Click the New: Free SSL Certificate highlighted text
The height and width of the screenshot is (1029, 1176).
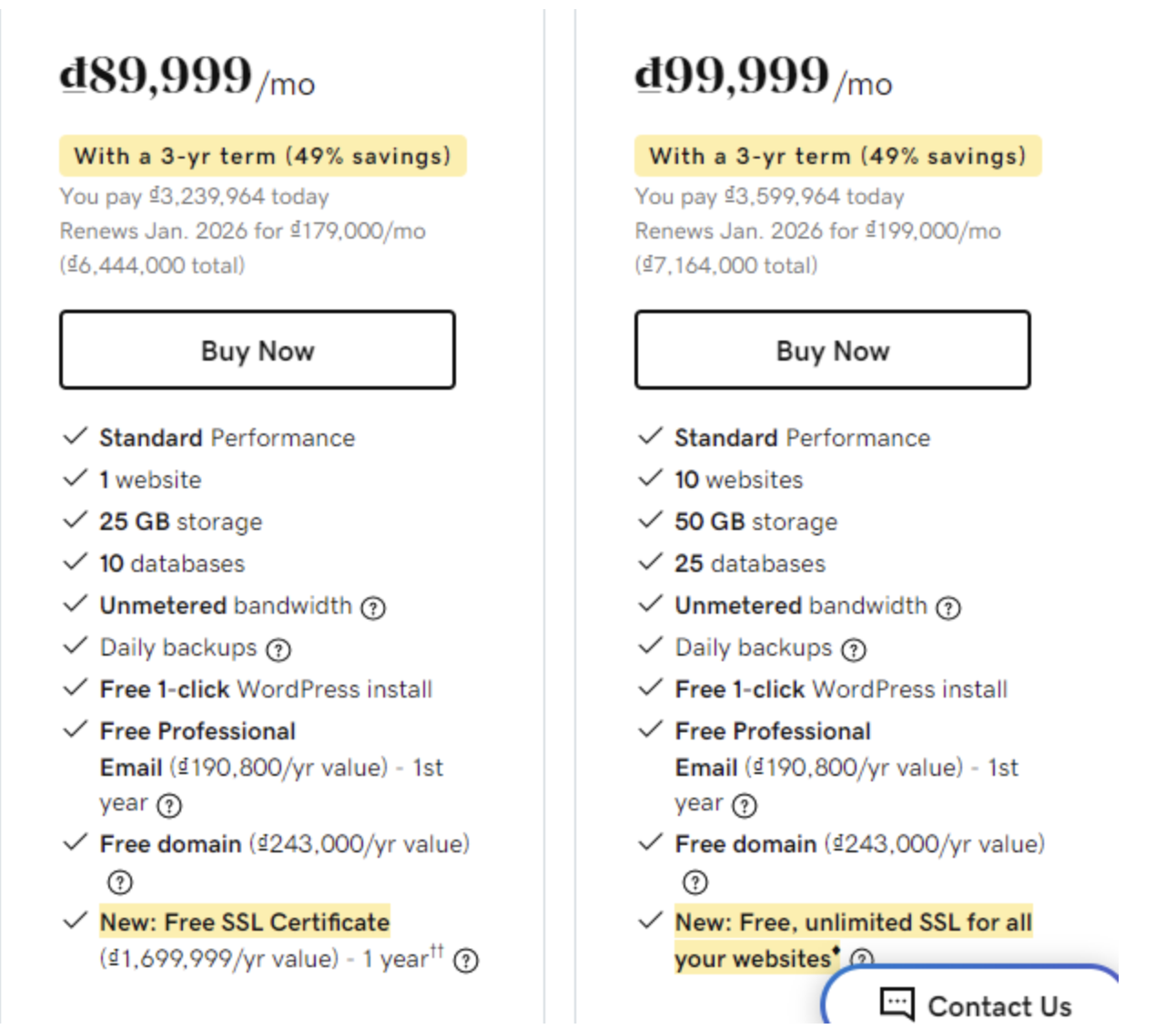[x=245, y=922]
